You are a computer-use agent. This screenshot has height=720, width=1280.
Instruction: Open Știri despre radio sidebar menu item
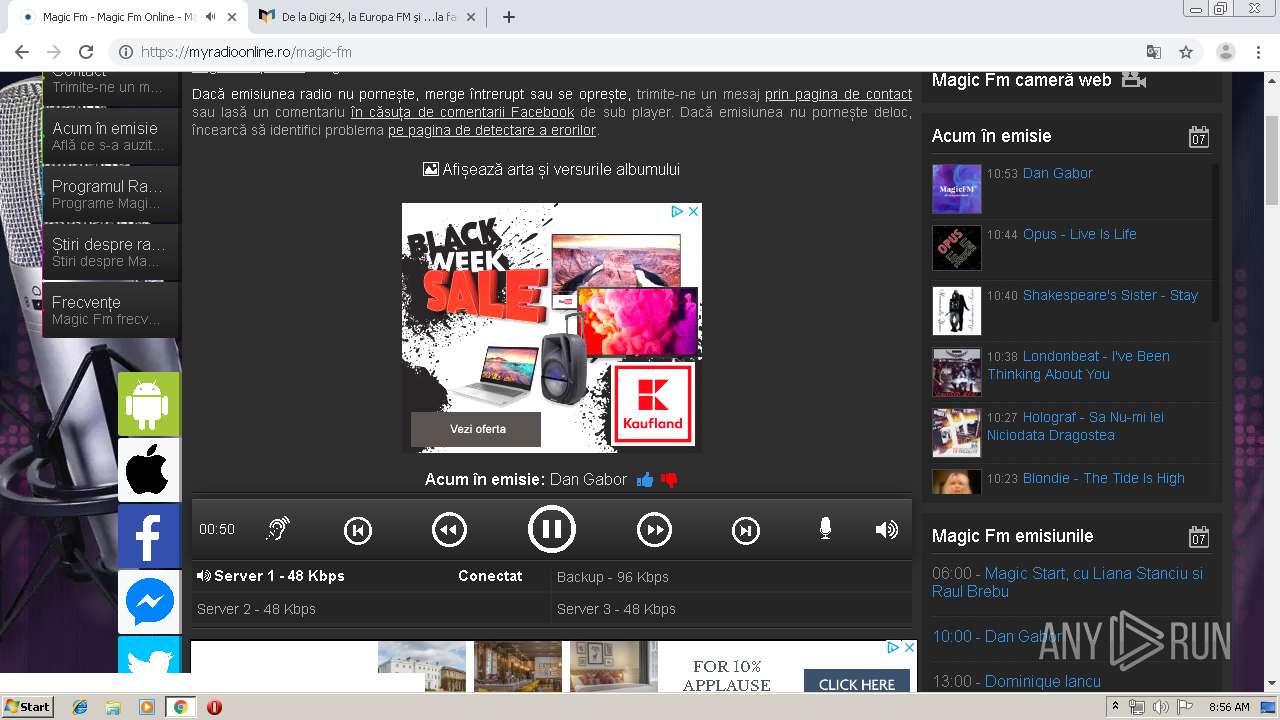[x=111, y=252]
